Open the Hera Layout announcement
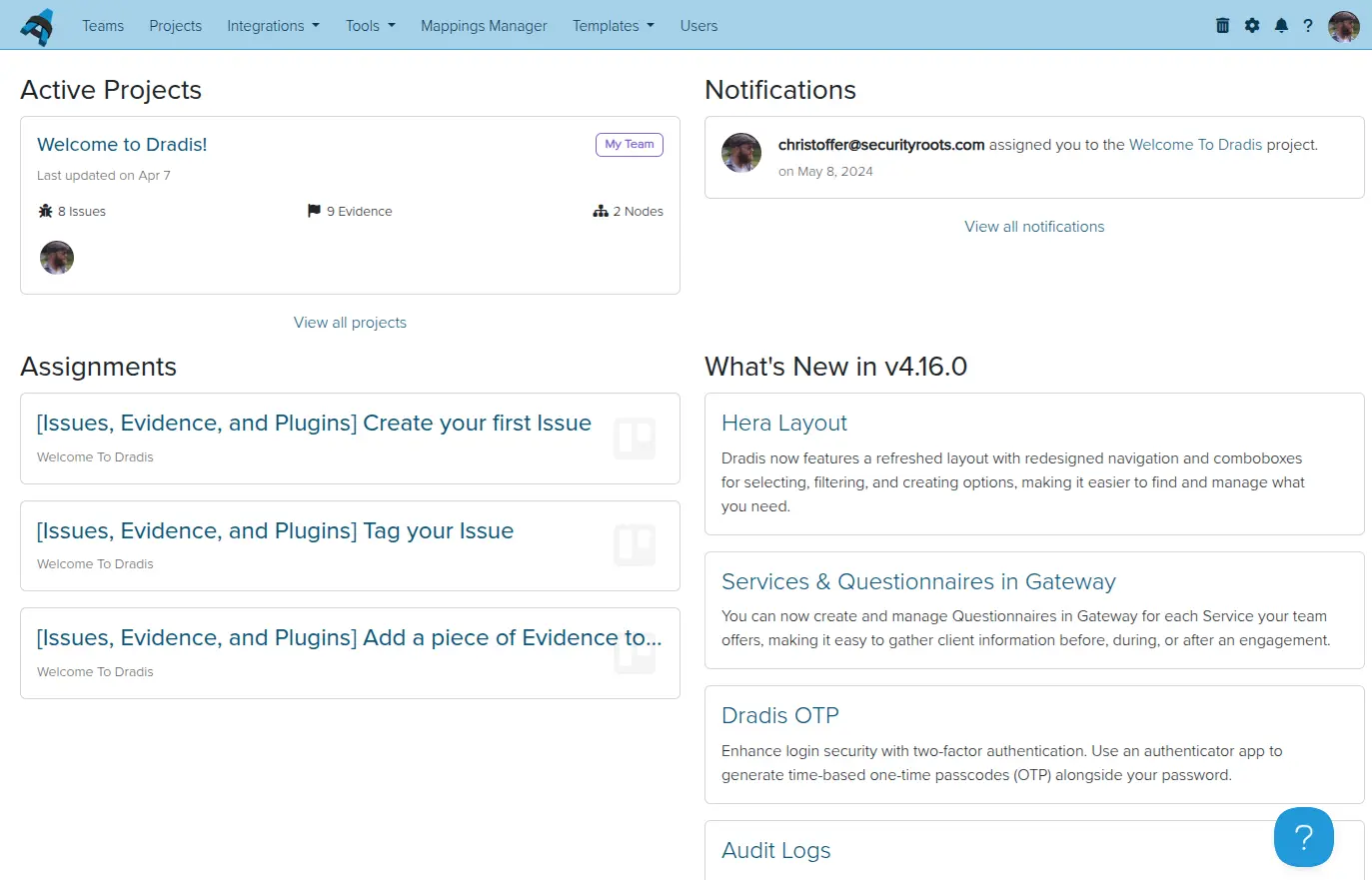Image resolution: width=1372 pixels, height=880 pixels. click(x=784, y=424)
